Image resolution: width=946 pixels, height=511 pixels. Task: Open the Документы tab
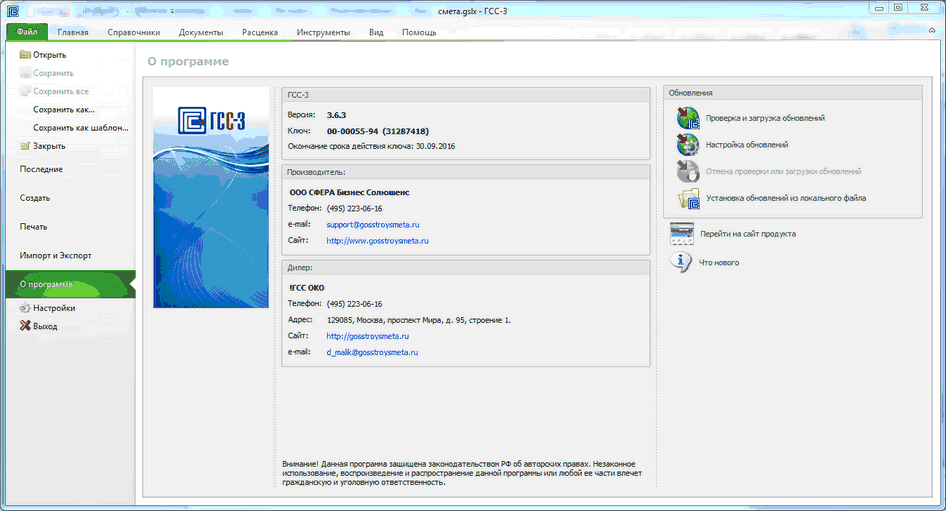[201, 33]
